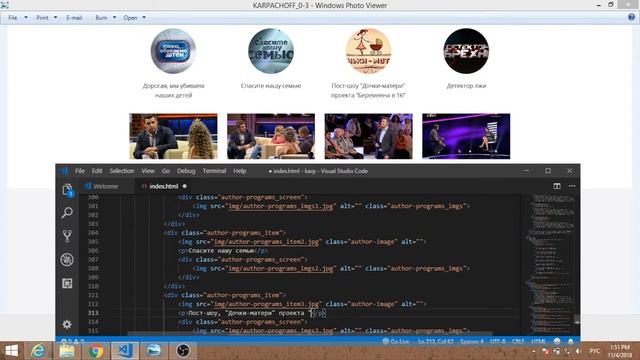
Task: Open Google Chrome from taskbar
Action: pyautogui.click(x=96, y=351)
